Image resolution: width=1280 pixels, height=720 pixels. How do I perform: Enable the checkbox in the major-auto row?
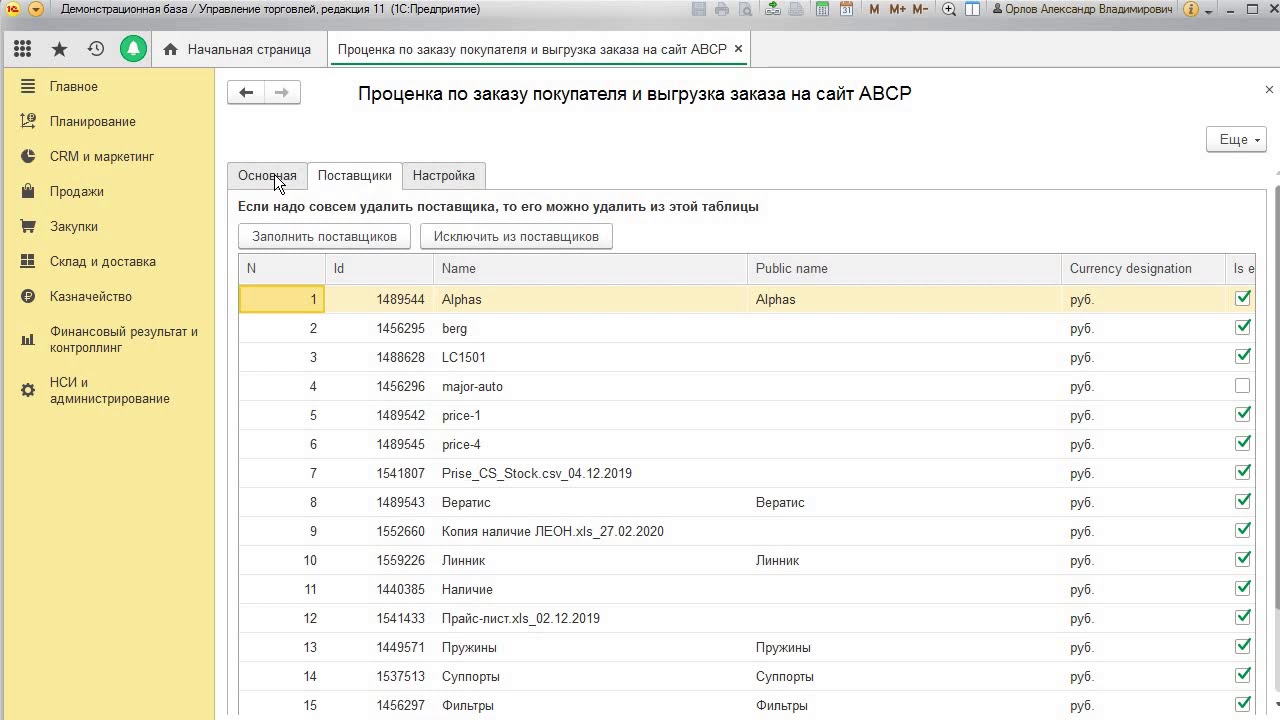click(1243, 385)
